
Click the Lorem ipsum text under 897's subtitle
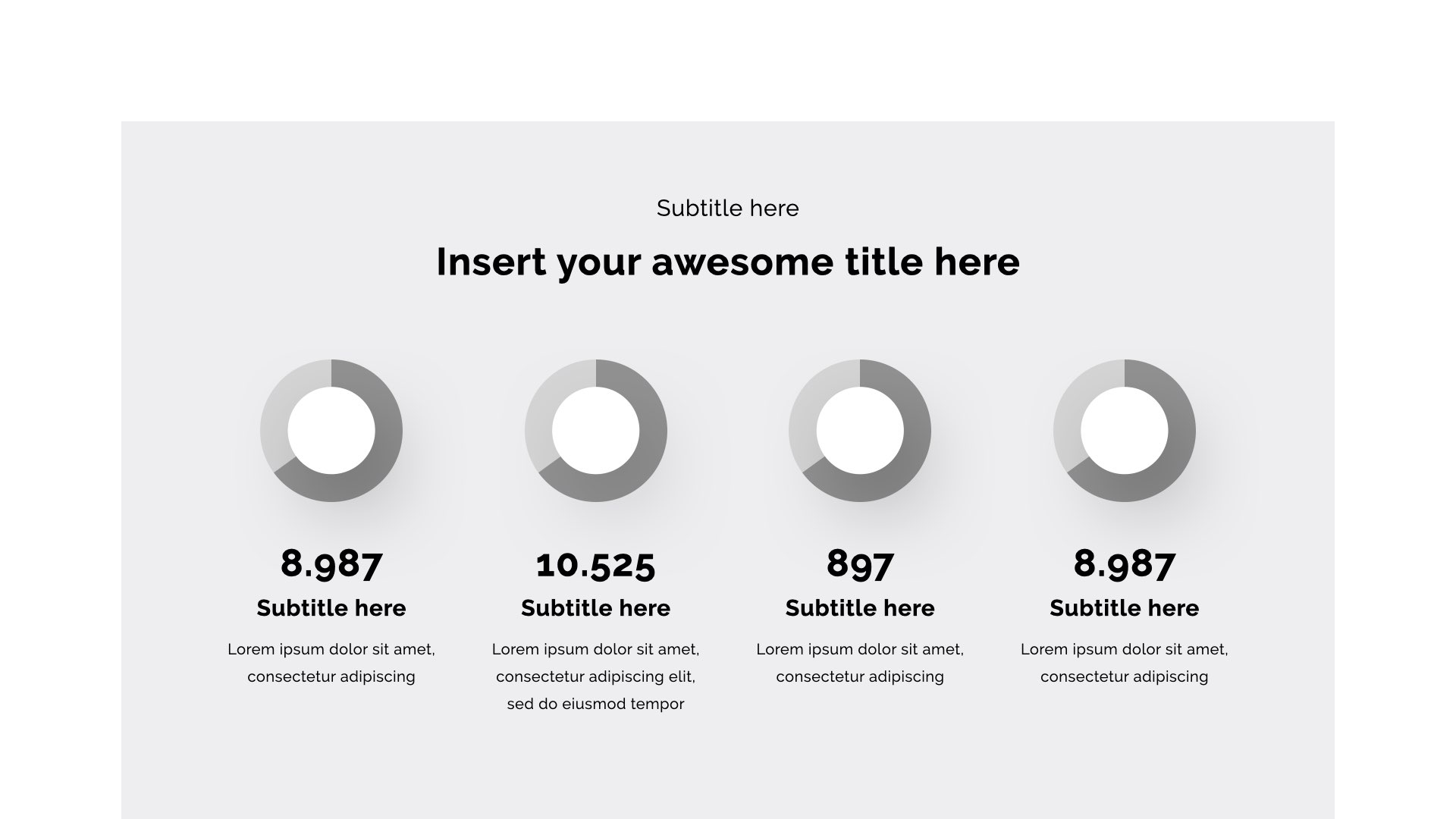click(860, 663)
